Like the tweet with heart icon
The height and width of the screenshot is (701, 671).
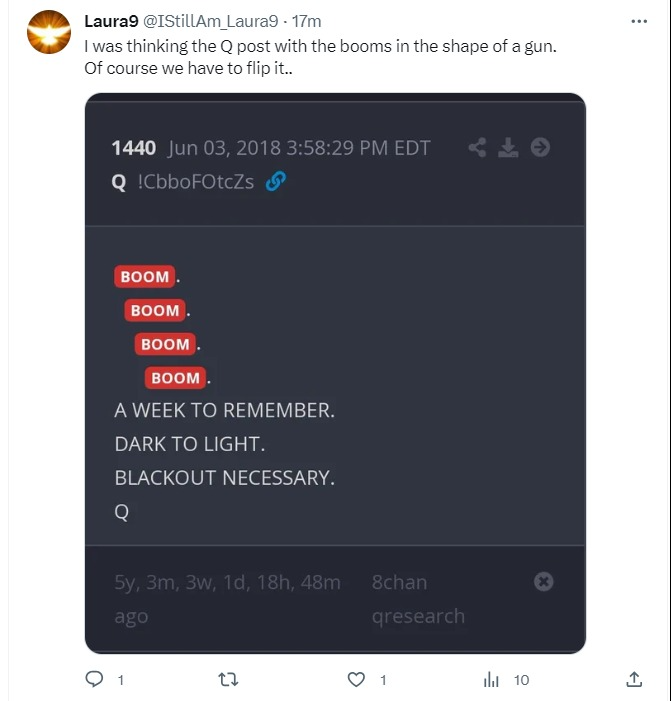point(357,680)
